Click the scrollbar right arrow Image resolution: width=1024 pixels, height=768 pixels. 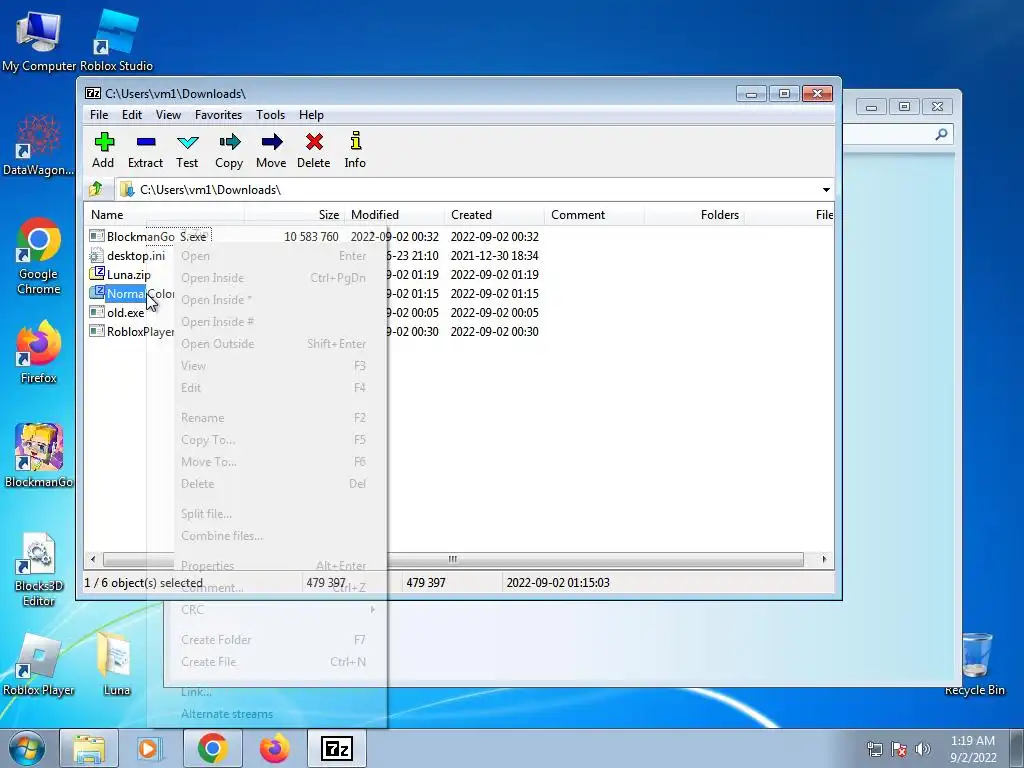(x=824, y=559)
